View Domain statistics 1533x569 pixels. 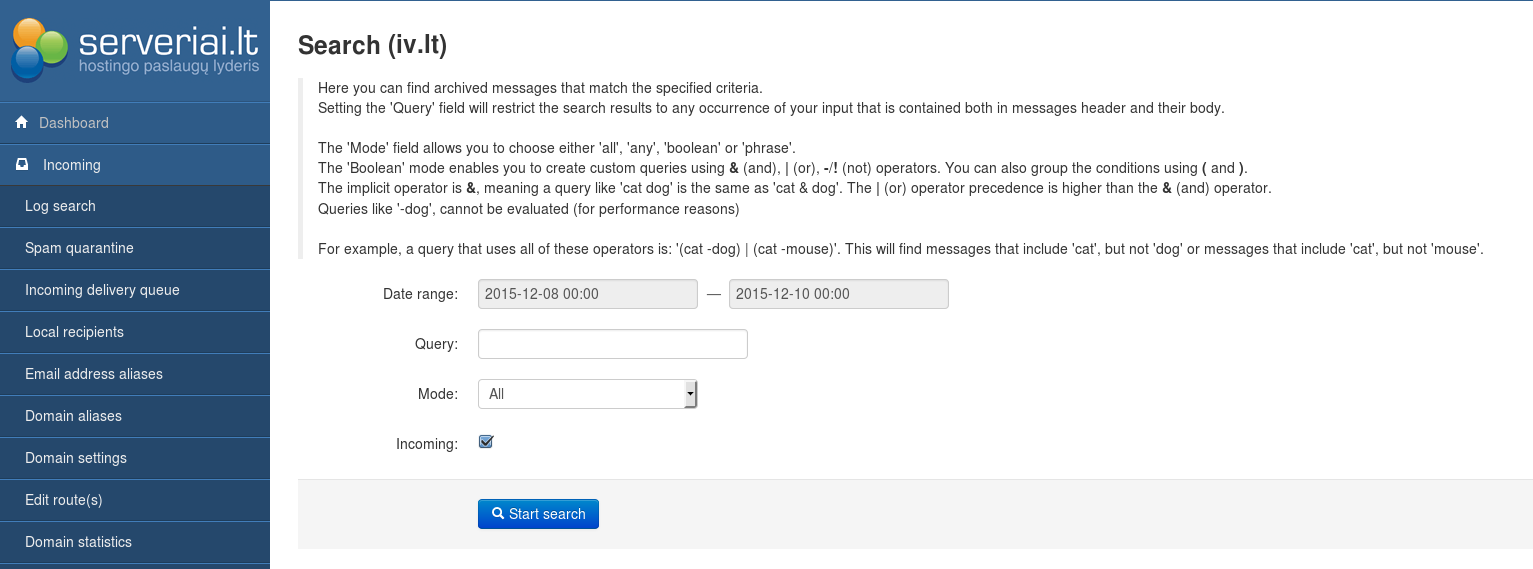click(78, 542)
